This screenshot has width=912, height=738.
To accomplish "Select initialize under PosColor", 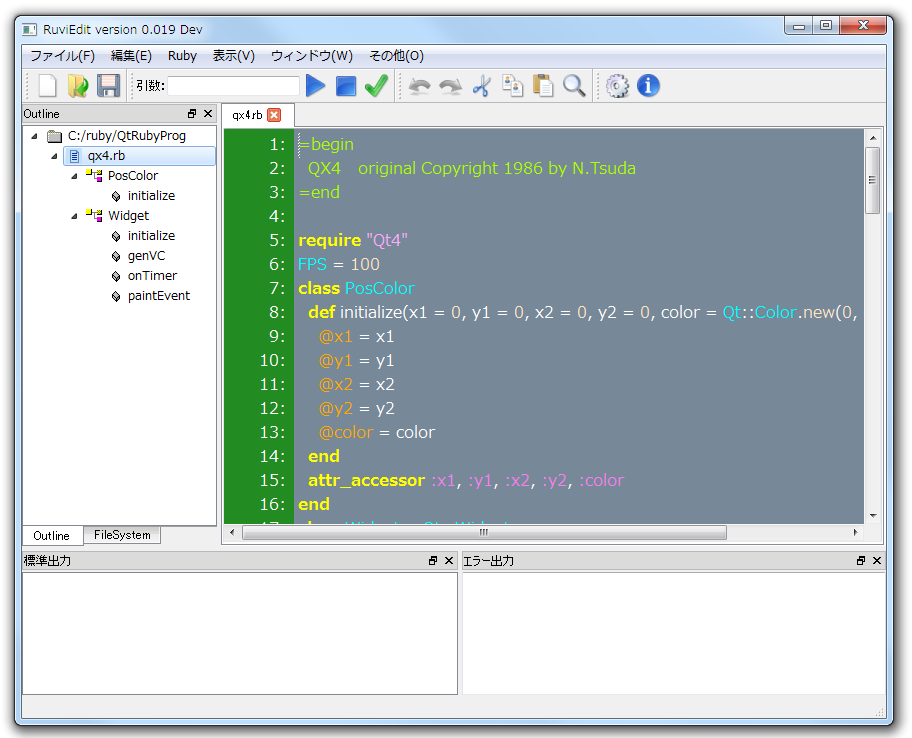I will [151, 196].
